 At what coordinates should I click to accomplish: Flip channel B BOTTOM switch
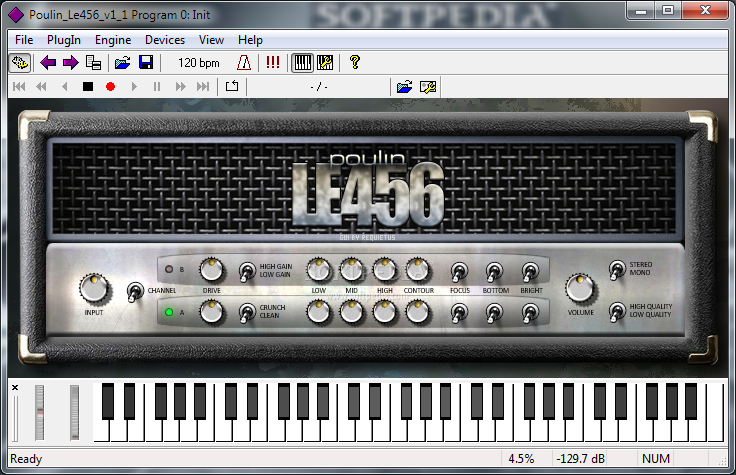pos(494,271)
